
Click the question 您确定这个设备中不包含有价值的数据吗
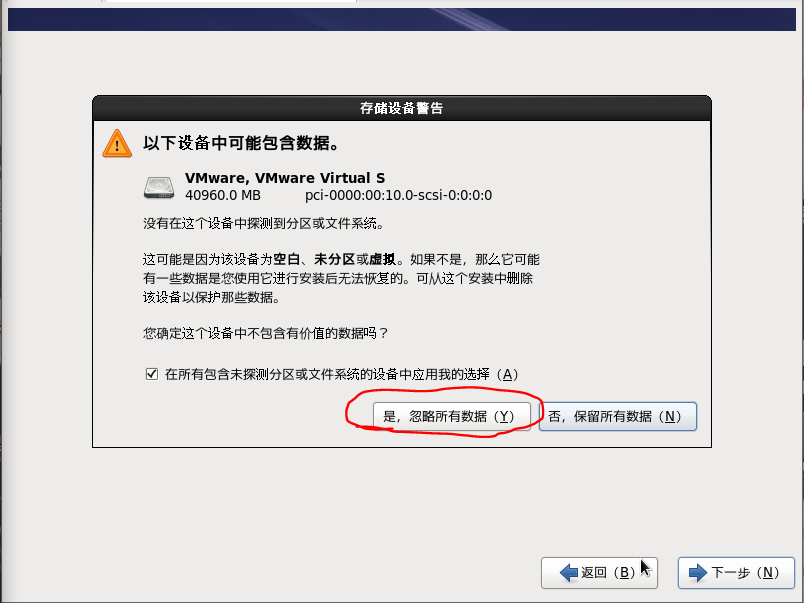coord(266,333)
